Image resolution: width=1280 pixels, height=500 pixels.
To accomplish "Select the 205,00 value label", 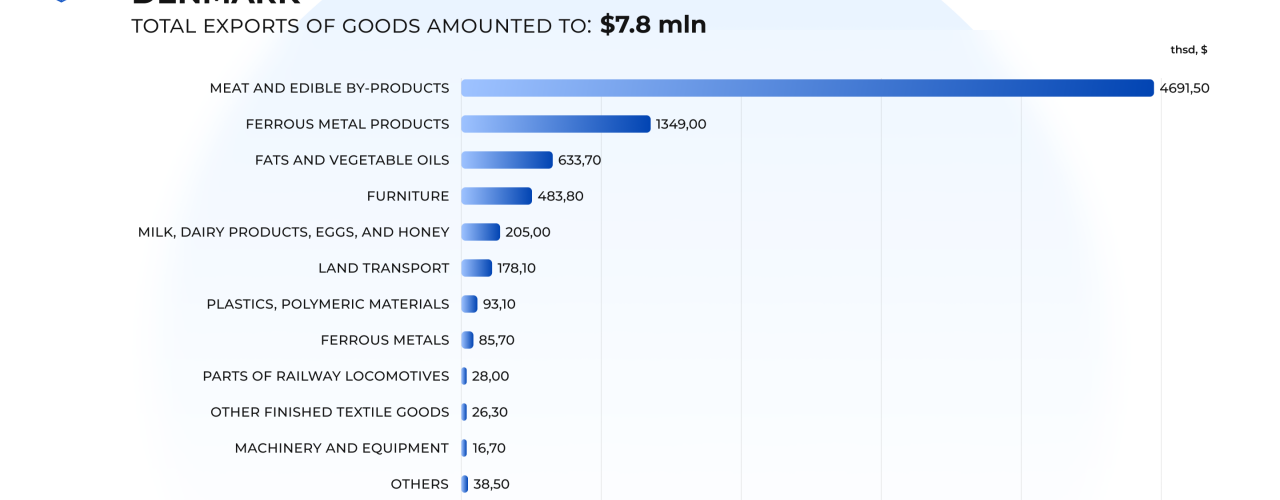I will (x=528, y=232).
